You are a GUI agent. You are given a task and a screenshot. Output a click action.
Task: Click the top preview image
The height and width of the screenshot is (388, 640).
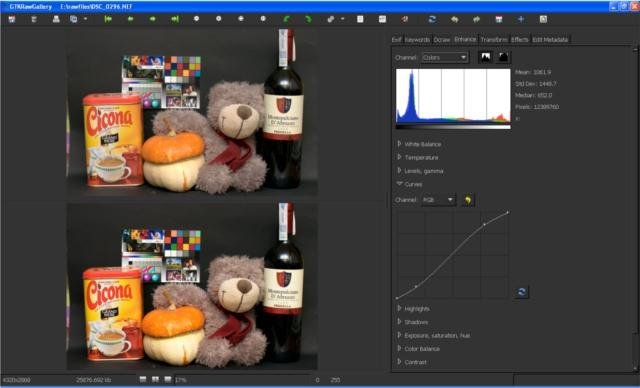192,113
